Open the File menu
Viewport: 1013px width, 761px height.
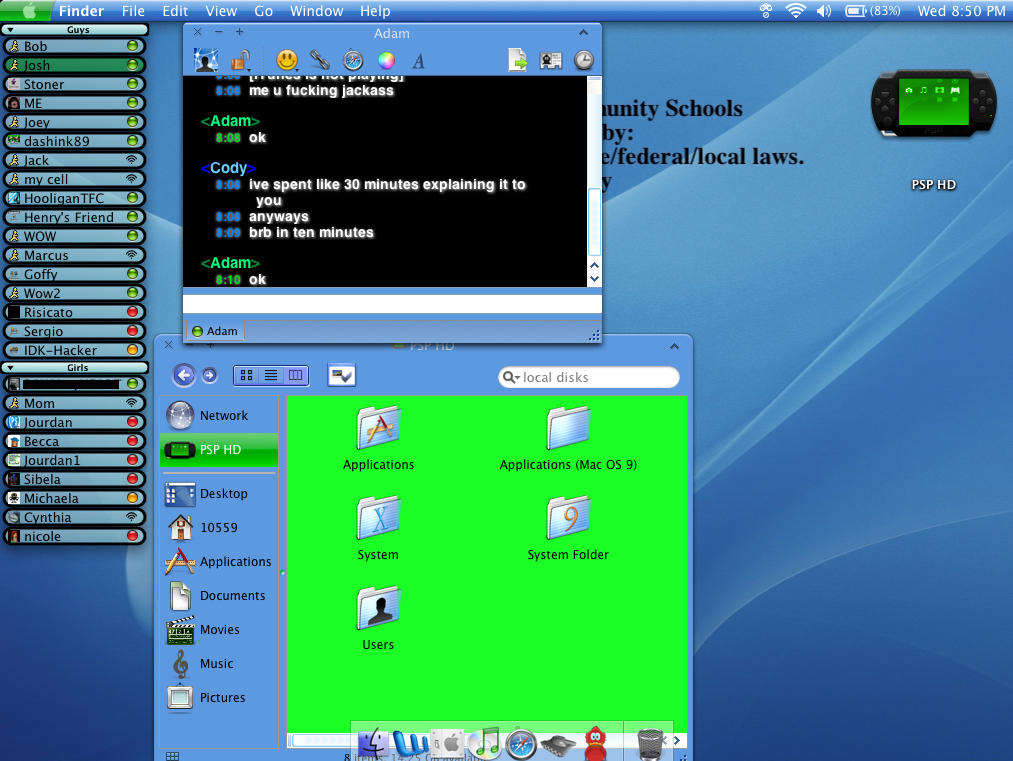click(x=133, y=11)
